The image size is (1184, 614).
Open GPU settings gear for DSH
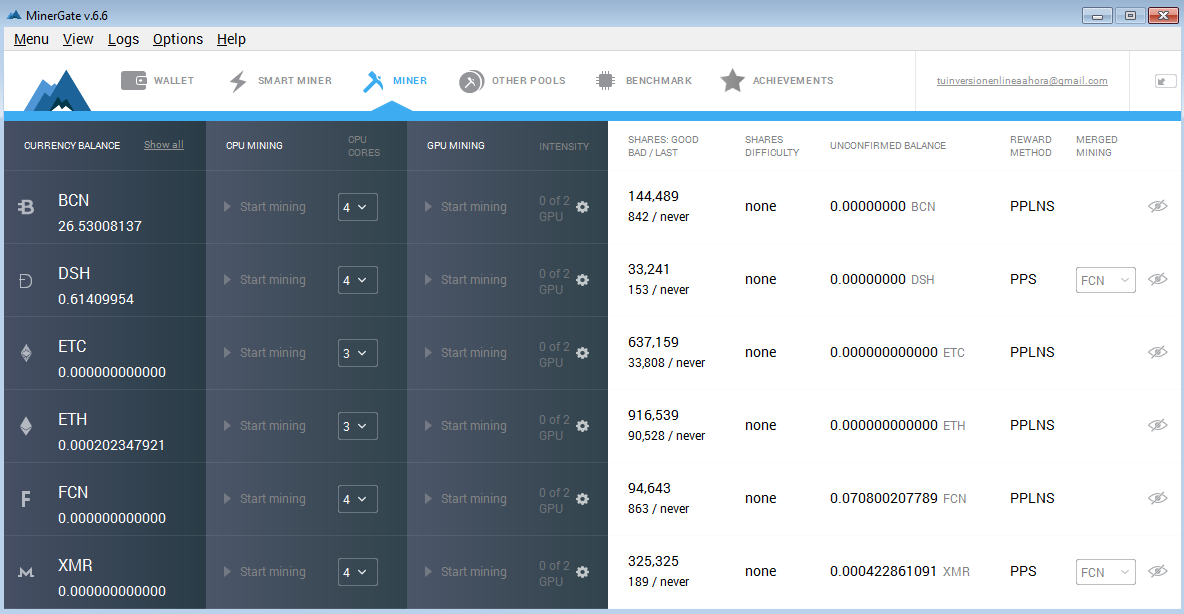pyautogui.click(x=582, y=280)
